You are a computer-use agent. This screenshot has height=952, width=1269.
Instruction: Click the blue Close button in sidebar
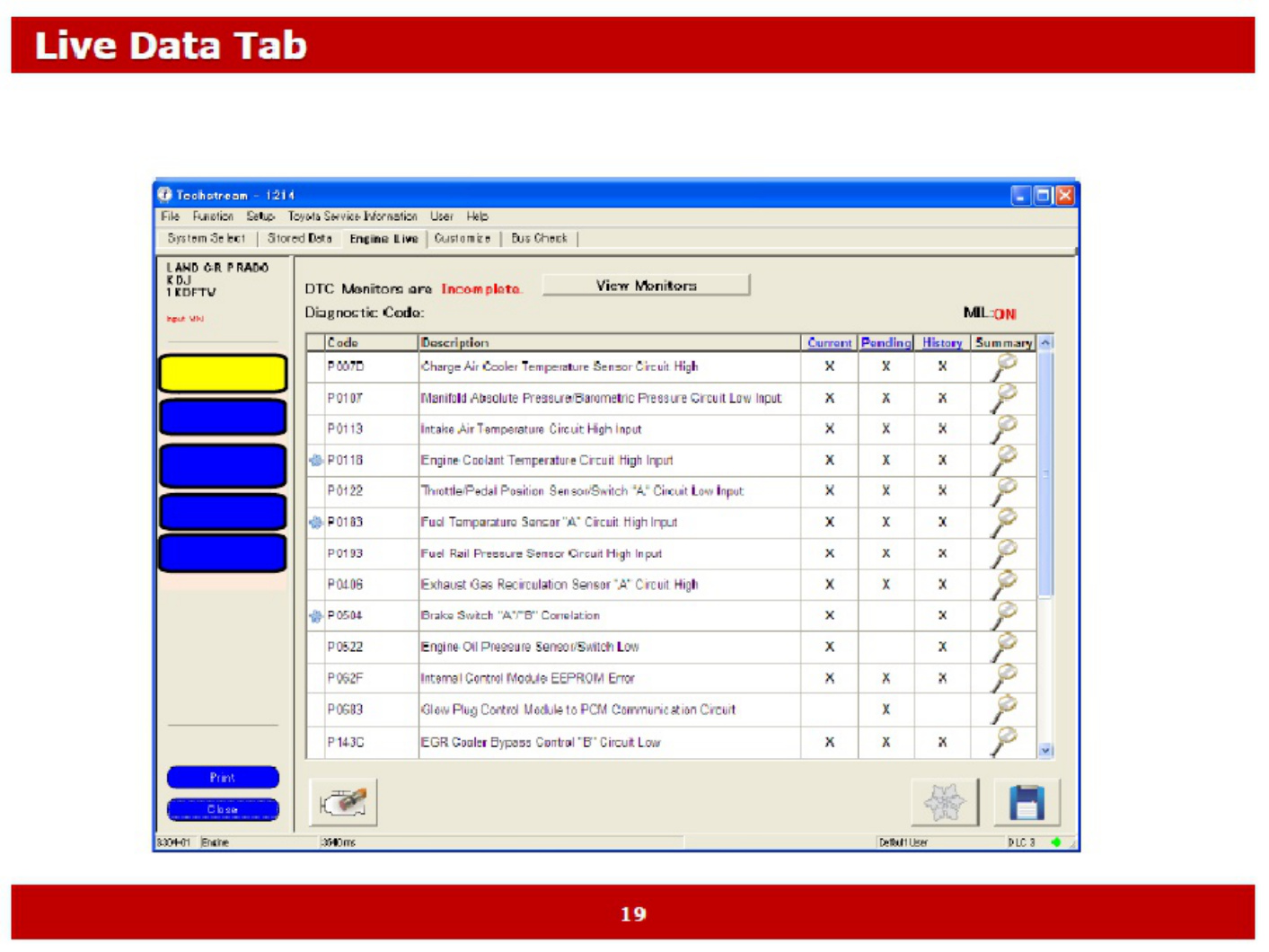tap(223, 810)
